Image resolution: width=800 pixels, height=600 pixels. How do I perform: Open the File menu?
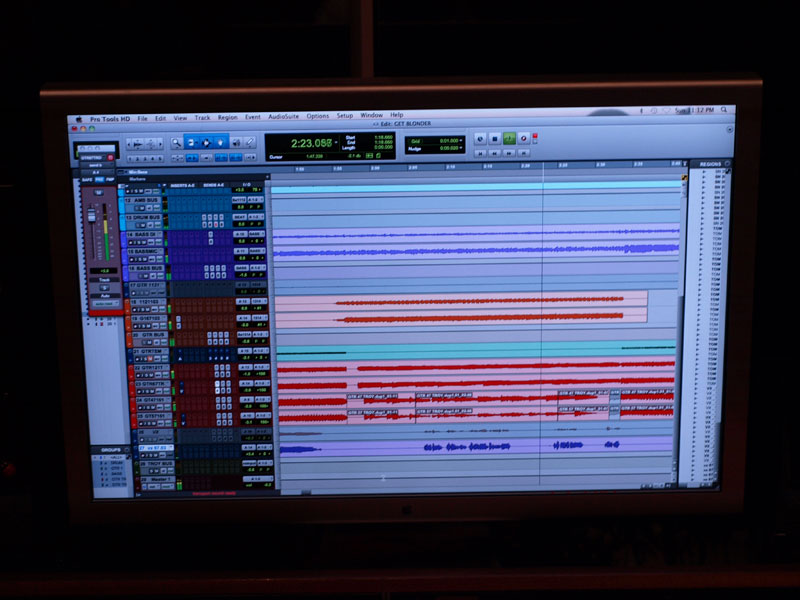(x=142, y=118)
